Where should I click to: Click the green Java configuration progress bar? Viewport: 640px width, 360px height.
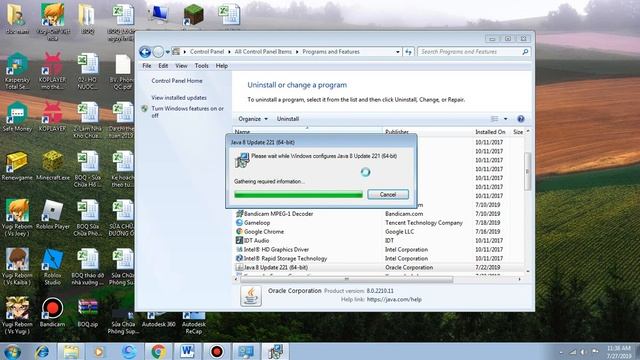298,195
